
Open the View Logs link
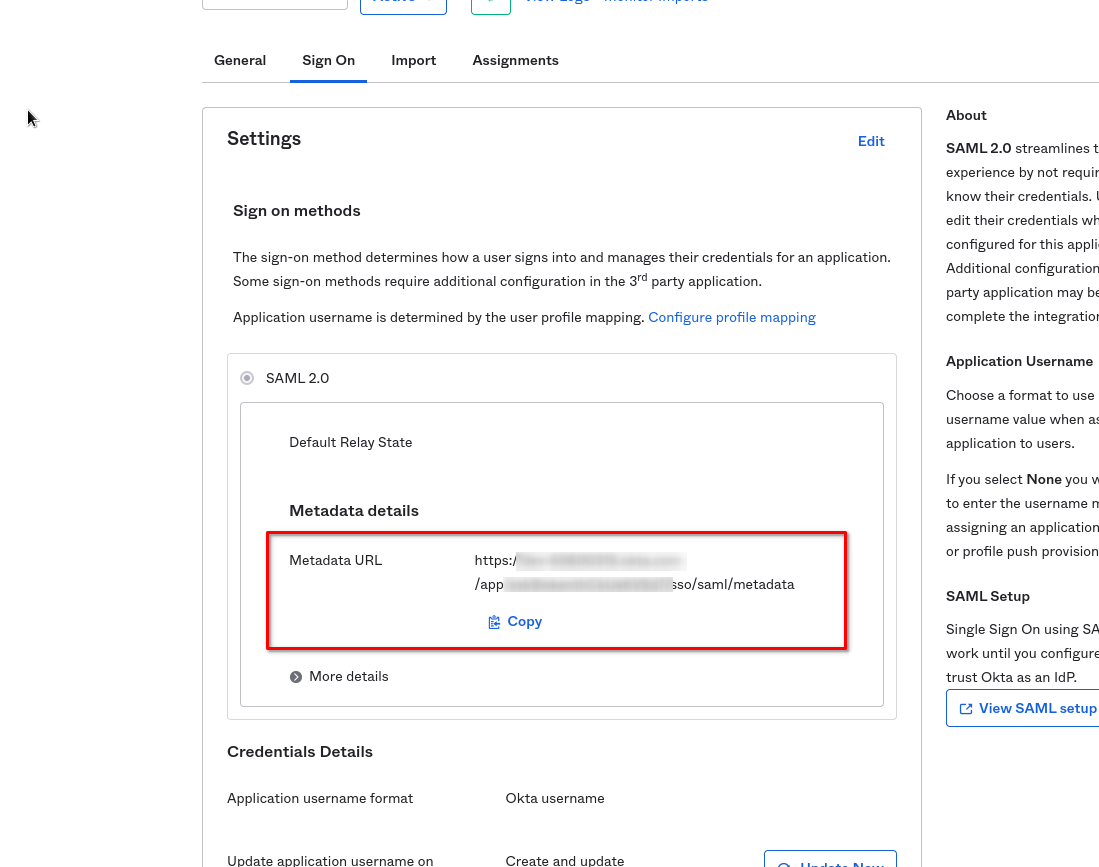(560, 3)
